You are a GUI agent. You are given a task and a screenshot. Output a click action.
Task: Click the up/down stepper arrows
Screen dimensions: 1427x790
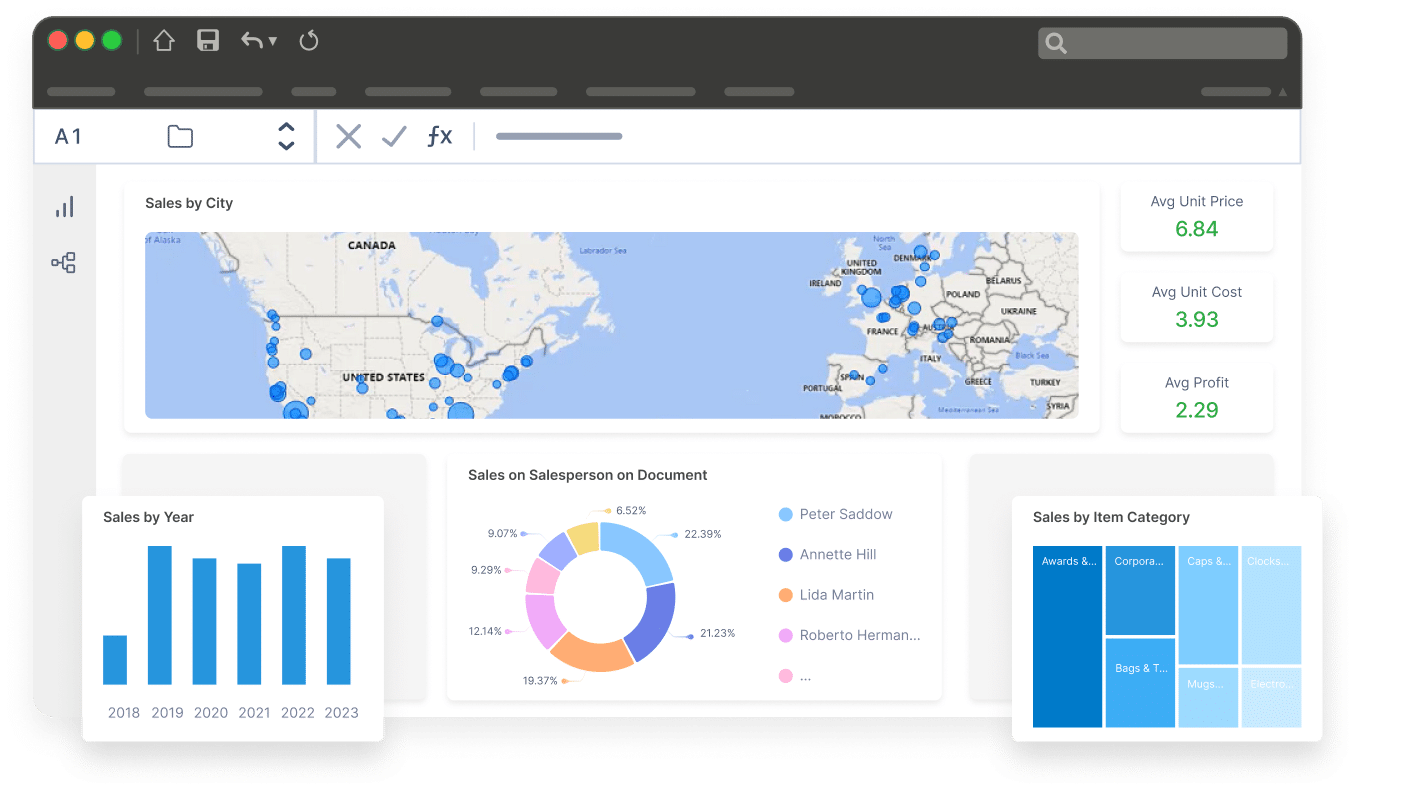286,137
